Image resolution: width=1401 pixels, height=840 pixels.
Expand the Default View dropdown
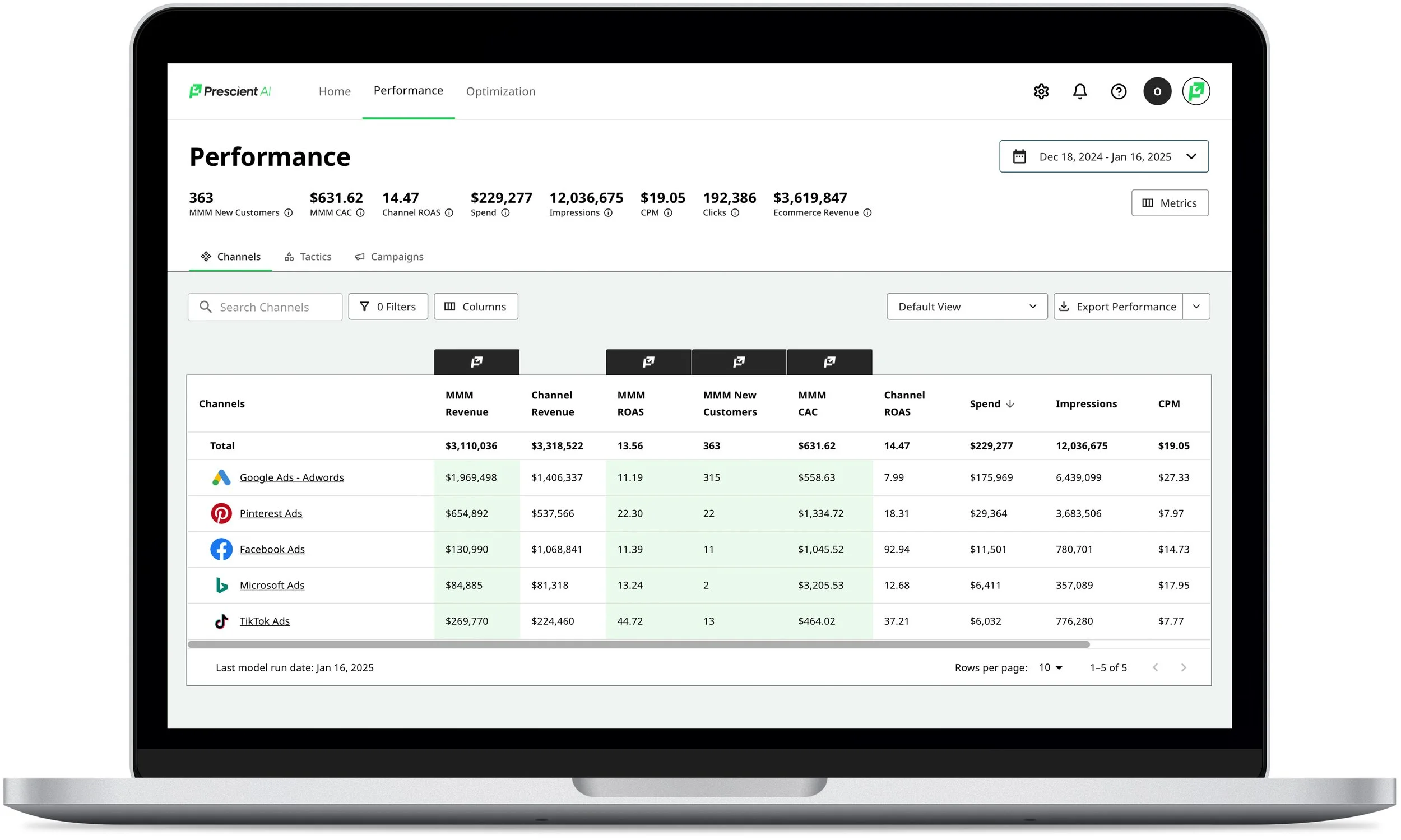pyautogui.click(x=967, y=307)
